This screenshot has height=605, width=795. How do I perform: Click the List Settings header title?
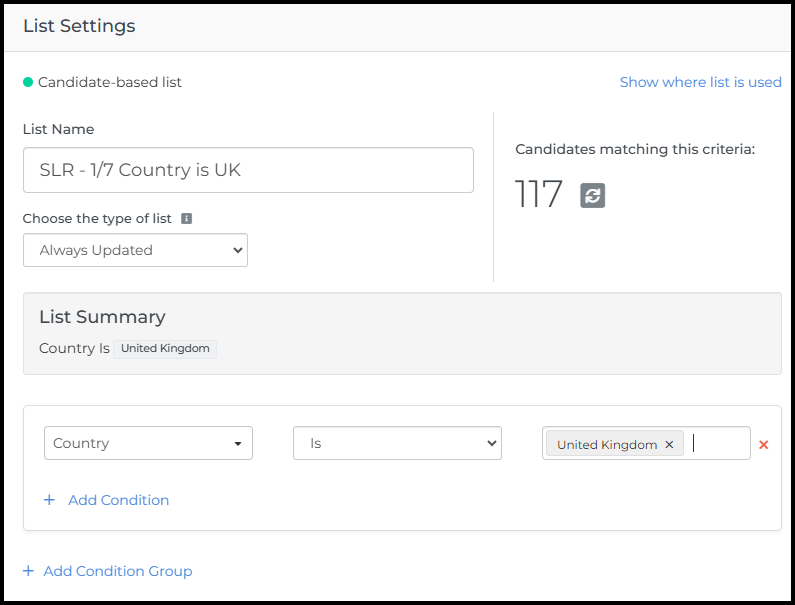[x=79, y=26]
